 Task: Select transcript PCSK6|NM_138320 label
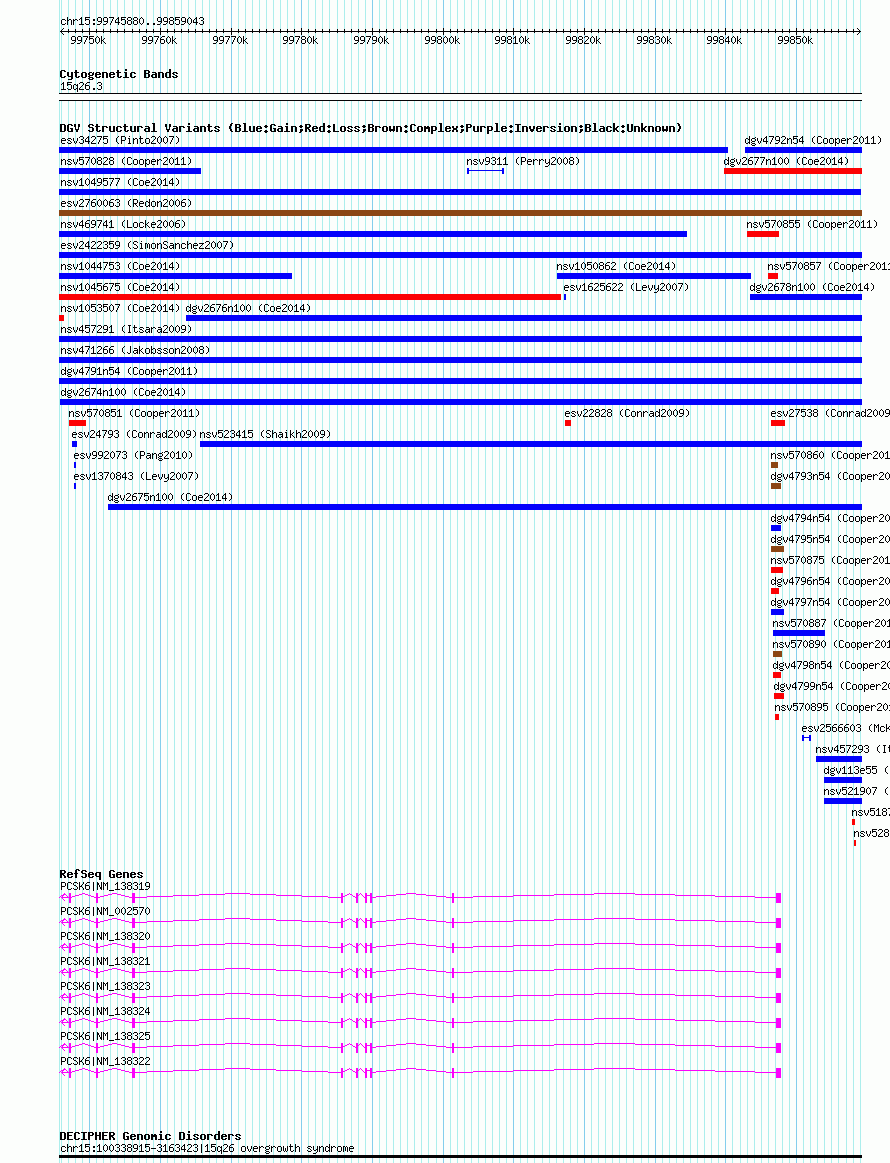click(105, 937)
